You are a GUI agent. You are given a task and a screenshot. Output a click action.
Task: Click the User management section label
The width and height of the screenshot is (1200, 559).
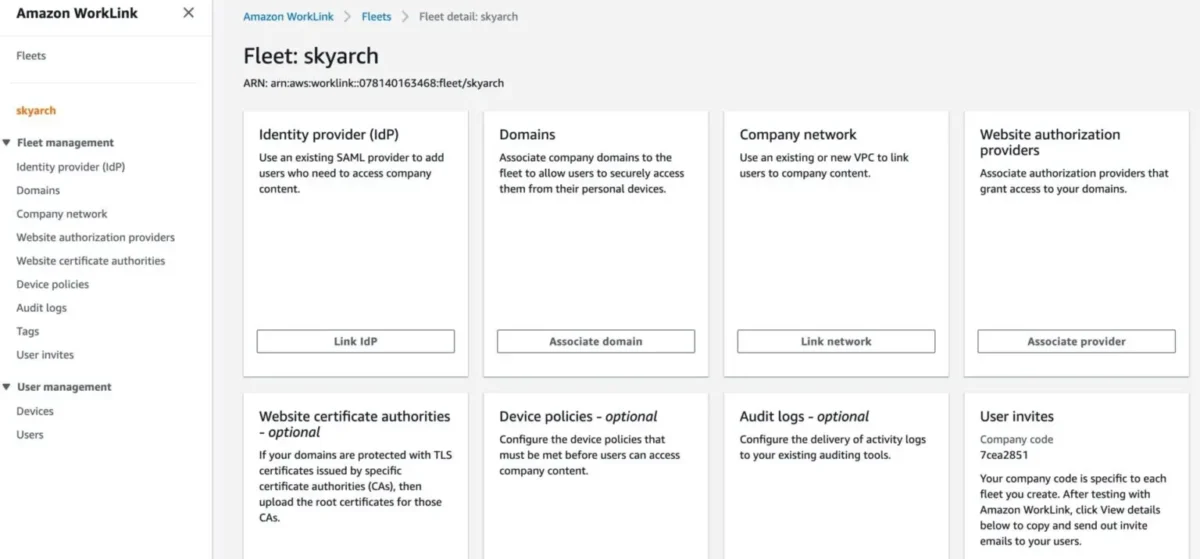click(x=64, y=387)
